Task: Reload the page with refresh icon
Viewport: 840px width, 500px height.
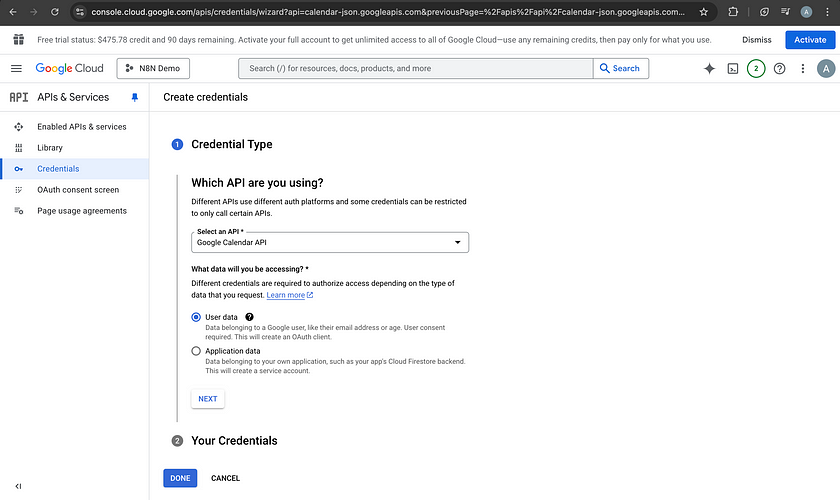Action: tap(55, 12)
